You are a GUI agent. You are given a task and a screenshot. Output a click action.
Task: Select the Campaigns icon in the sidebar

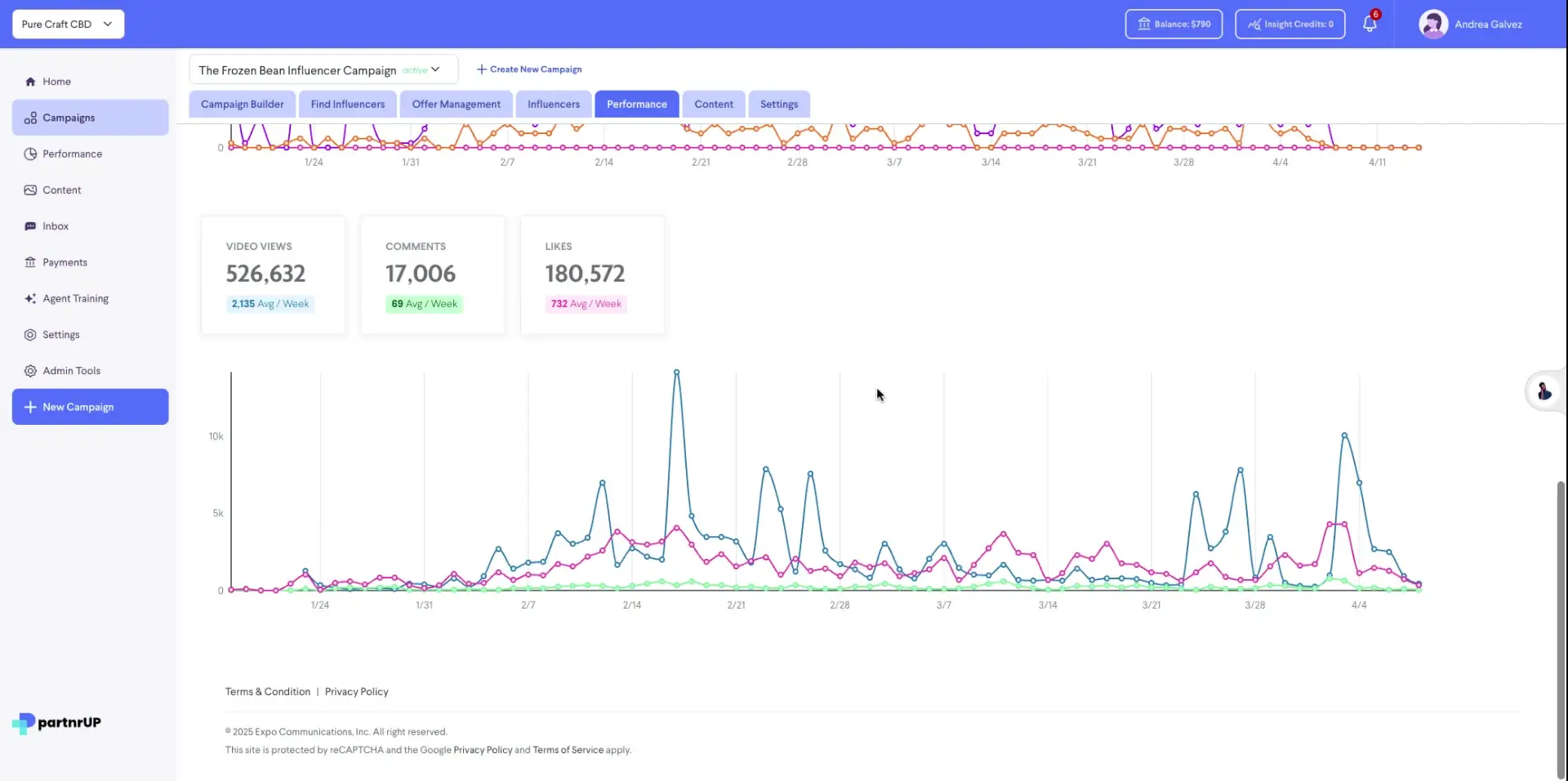tap(30, 117)
